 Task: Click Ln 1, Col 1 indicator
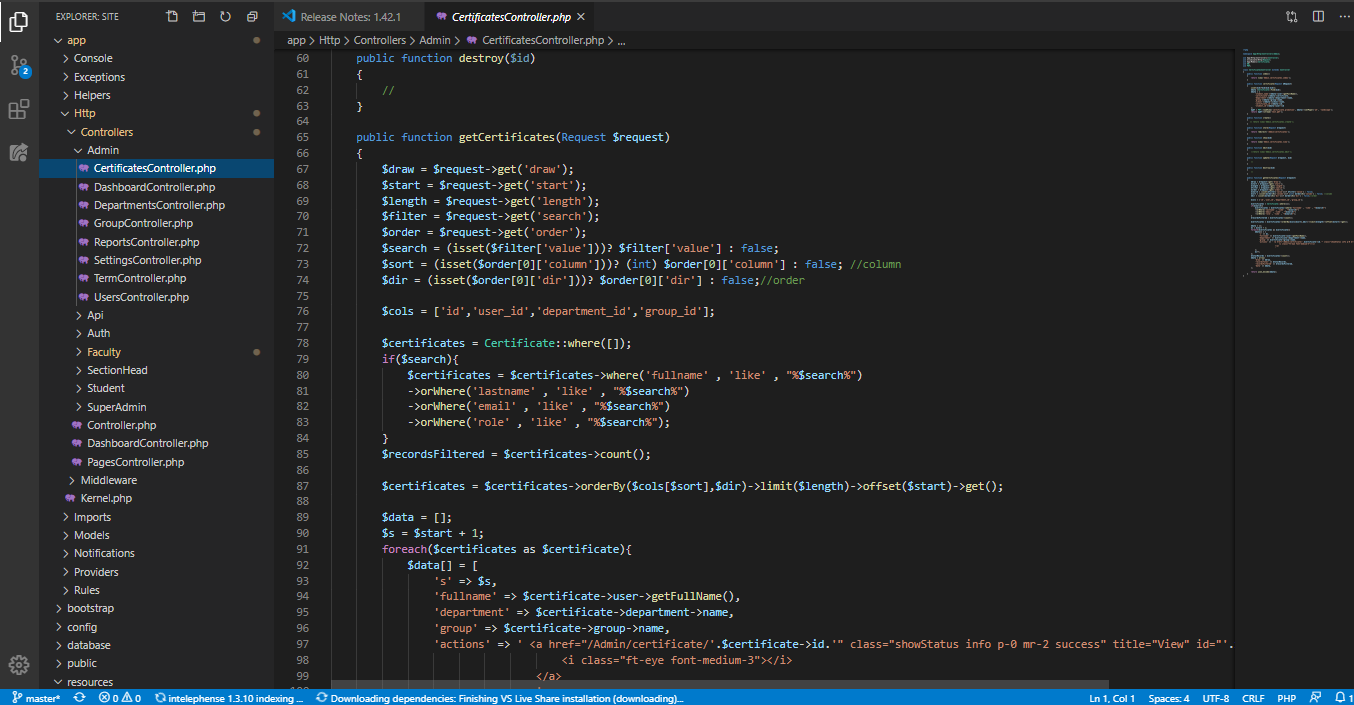pos(1112,698)
